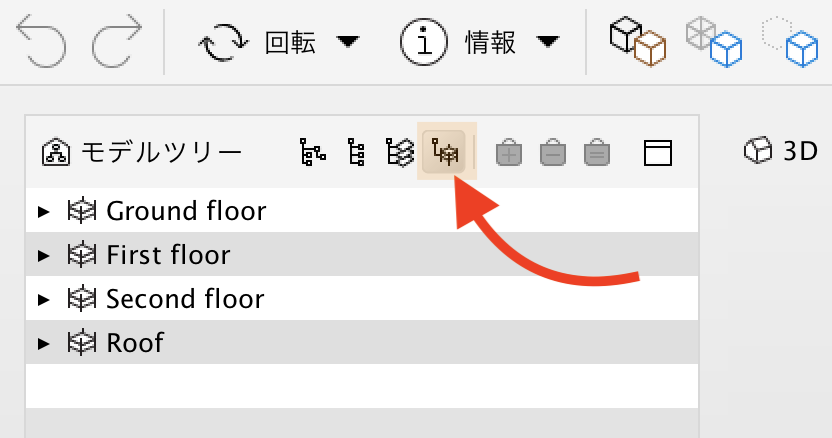832x438 pixels.
Task: Click the 回転 rotate icon
Action: 223,42
